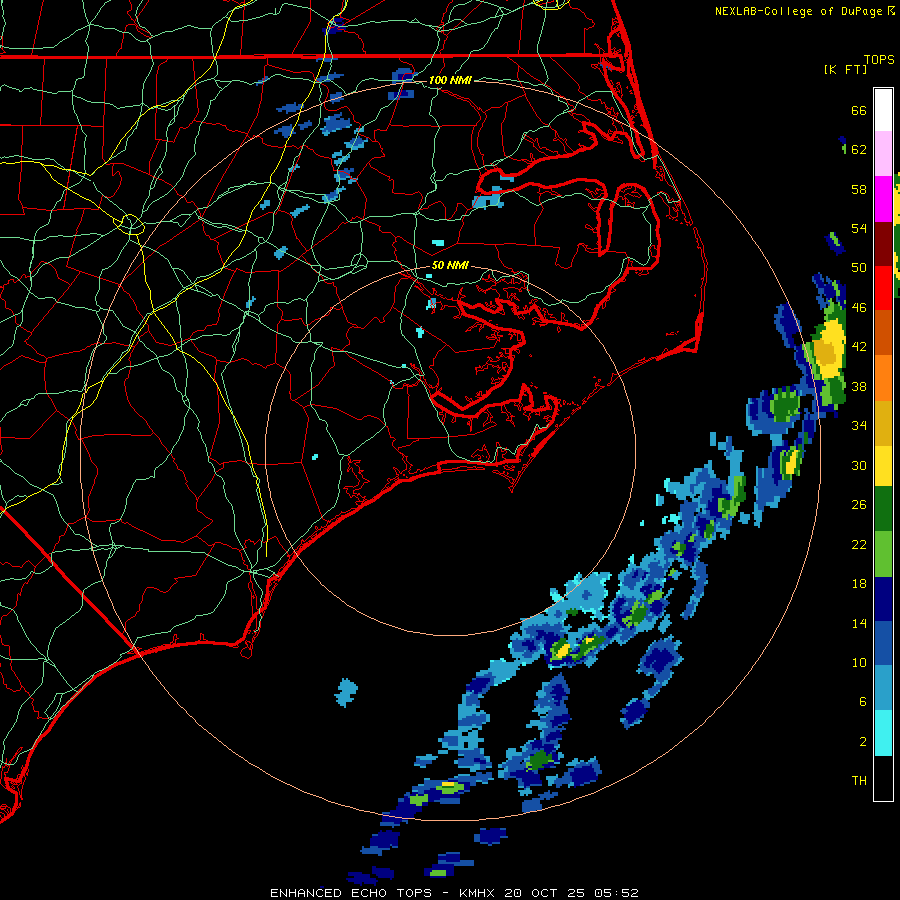
Task: Choose the navy blue legend swatch
Action: pyautogui.click(x=883, y=599)
